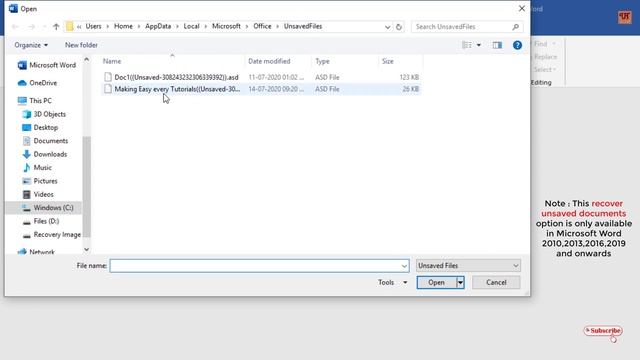
Task: Click the New folder button
Action: point(81,45)
